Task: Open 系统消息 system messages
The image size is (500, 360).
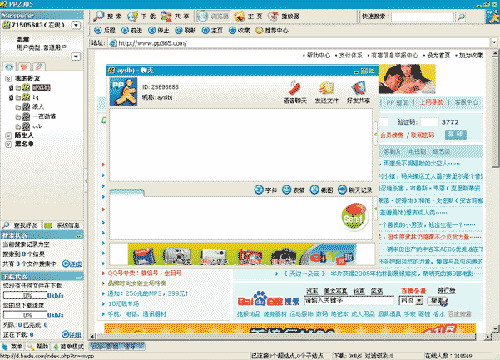Action: pyautogui.click(x=63, y=226)
